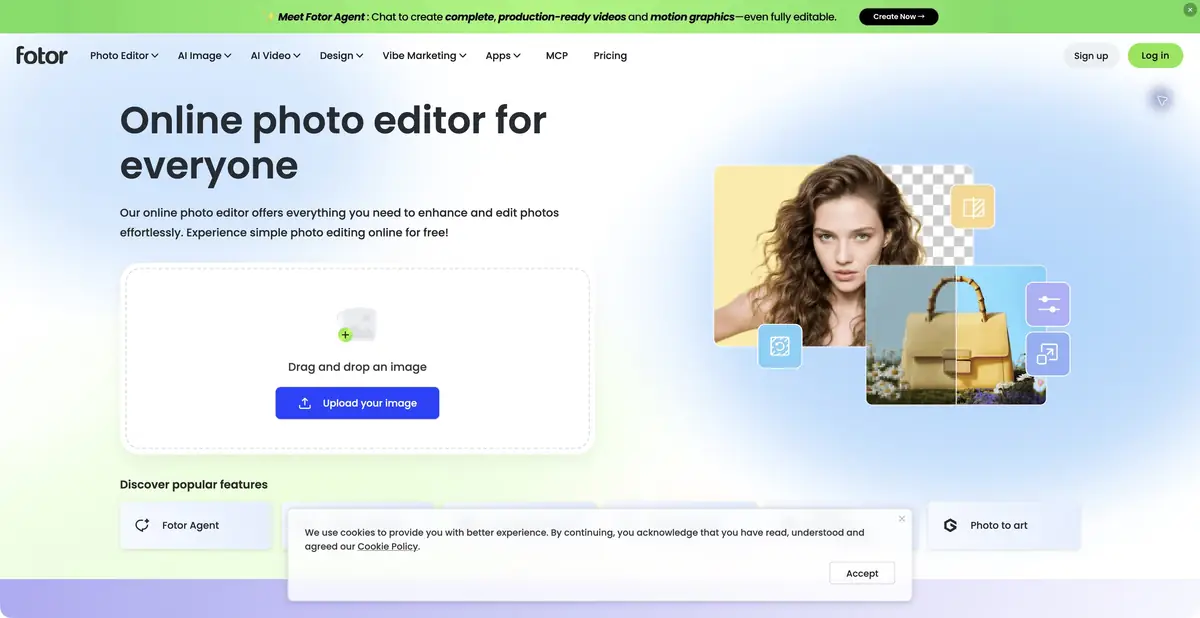Open the Apps dropdown
The width and height of the screenshot is (1200, 618).
[503, 56]
